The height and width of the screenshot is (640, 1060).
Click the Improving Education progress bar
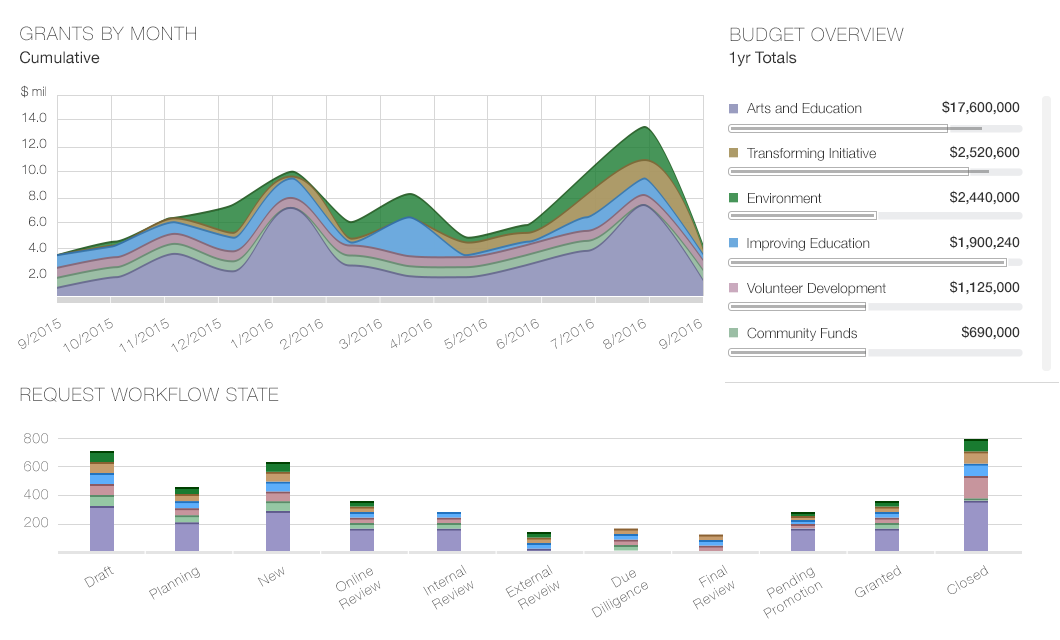click(874, 263)
